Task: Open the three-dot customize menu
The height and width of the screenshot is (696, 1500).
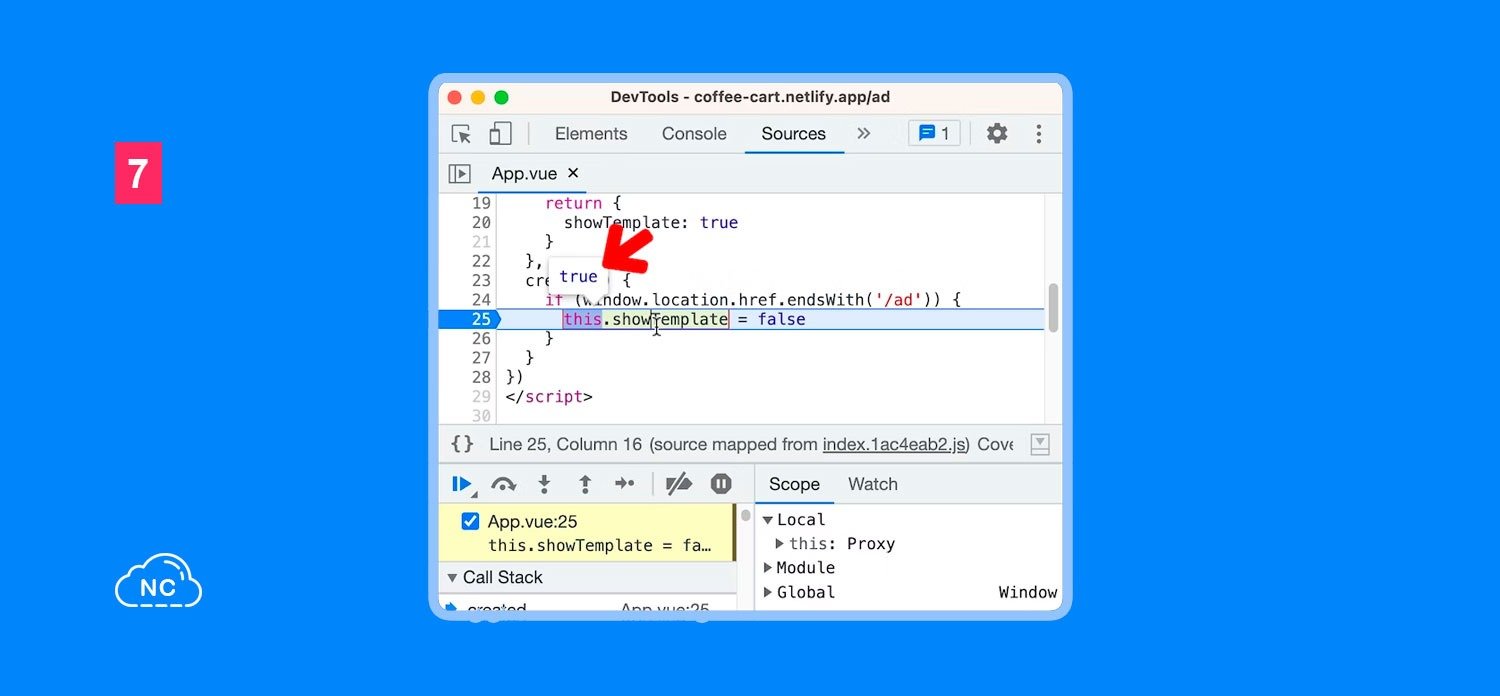Action: tap(1039, 134)
